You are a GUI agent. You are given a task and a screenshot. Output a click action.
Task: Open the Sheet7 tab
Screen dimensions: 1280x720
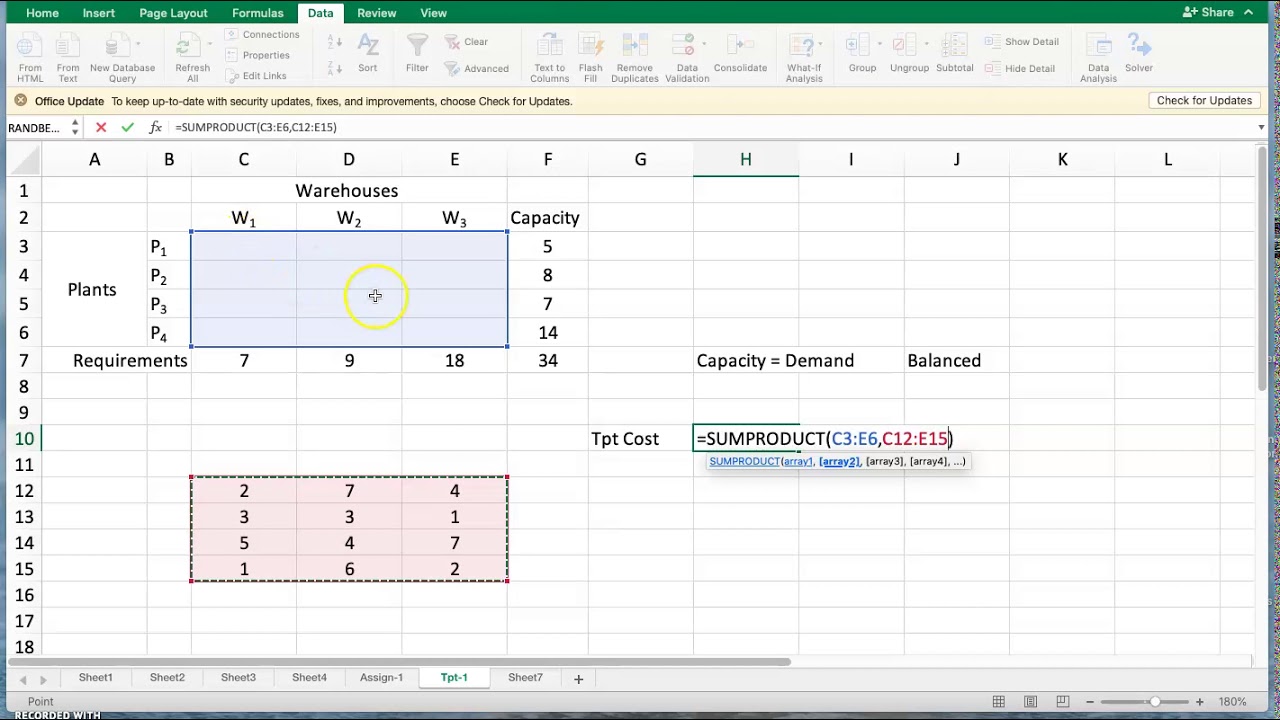click(525, 678)
